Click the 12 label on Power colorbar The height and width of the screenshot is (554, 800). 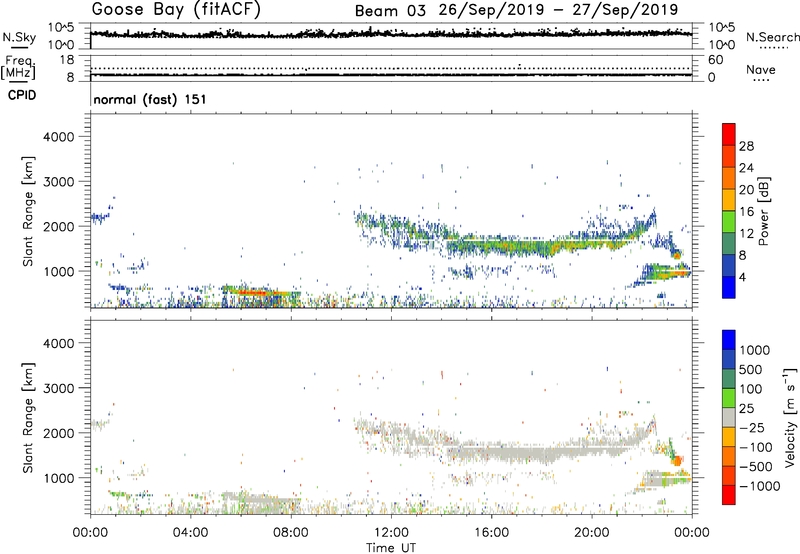click(746, 234)
